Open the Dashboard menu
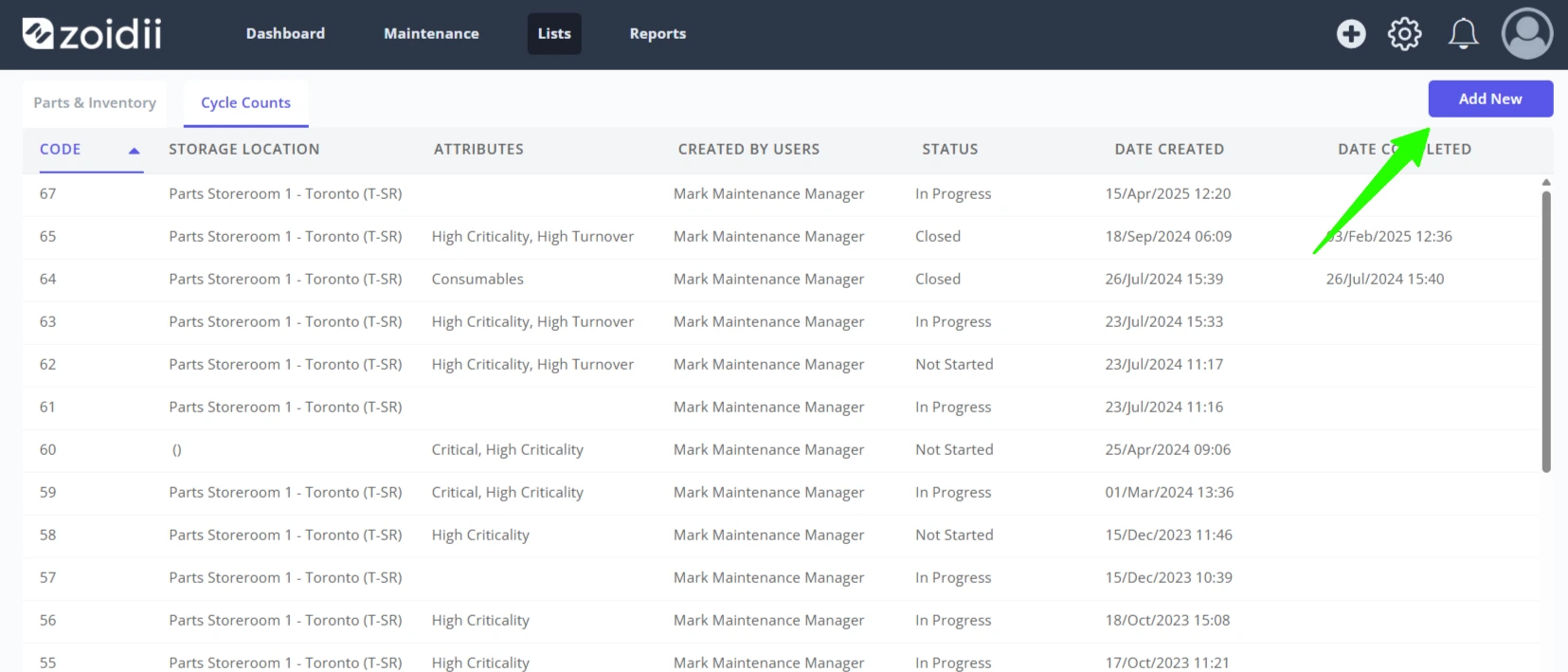This screenshot has width=1568, height=672. tap(285, 34)
